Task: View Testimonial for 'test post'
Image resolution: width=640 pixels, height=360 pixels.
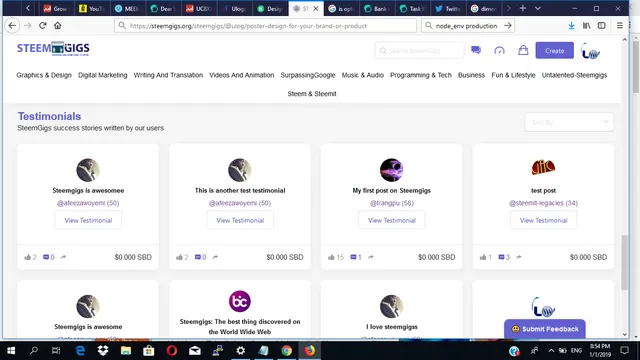Action: 543,220
